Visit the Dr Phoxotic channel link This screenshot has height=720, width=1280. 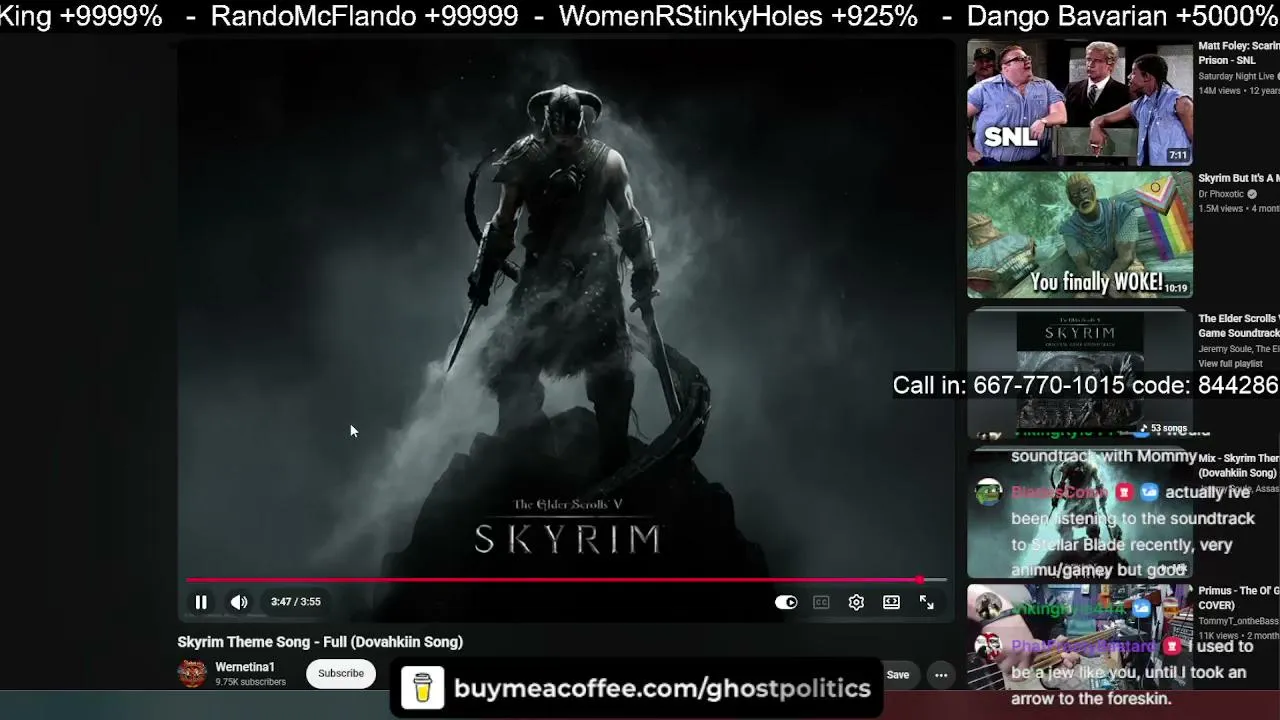tap(1221, 194)
